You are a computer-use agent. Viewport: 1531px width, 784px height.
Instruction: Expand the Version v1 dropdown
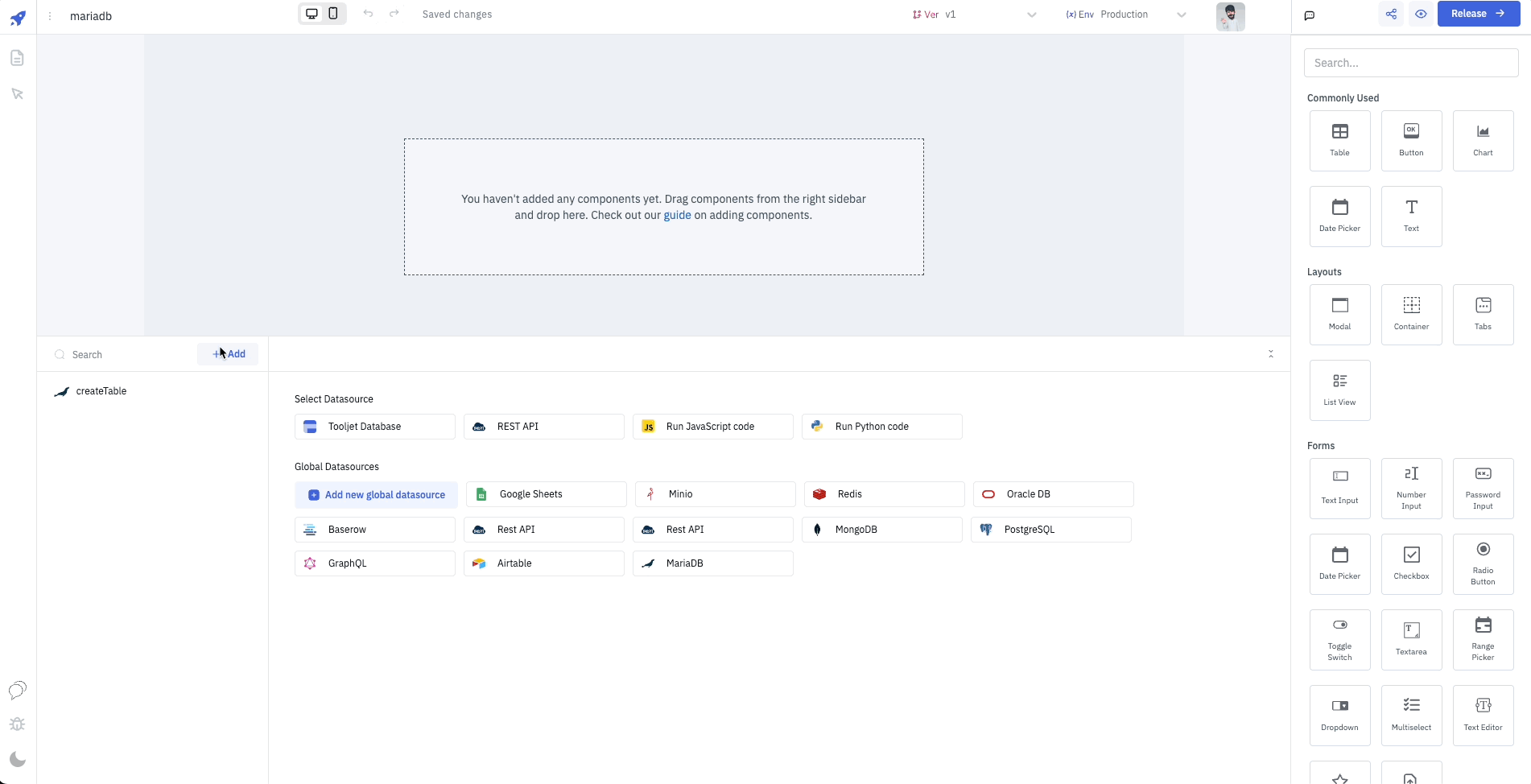[974, 14]
